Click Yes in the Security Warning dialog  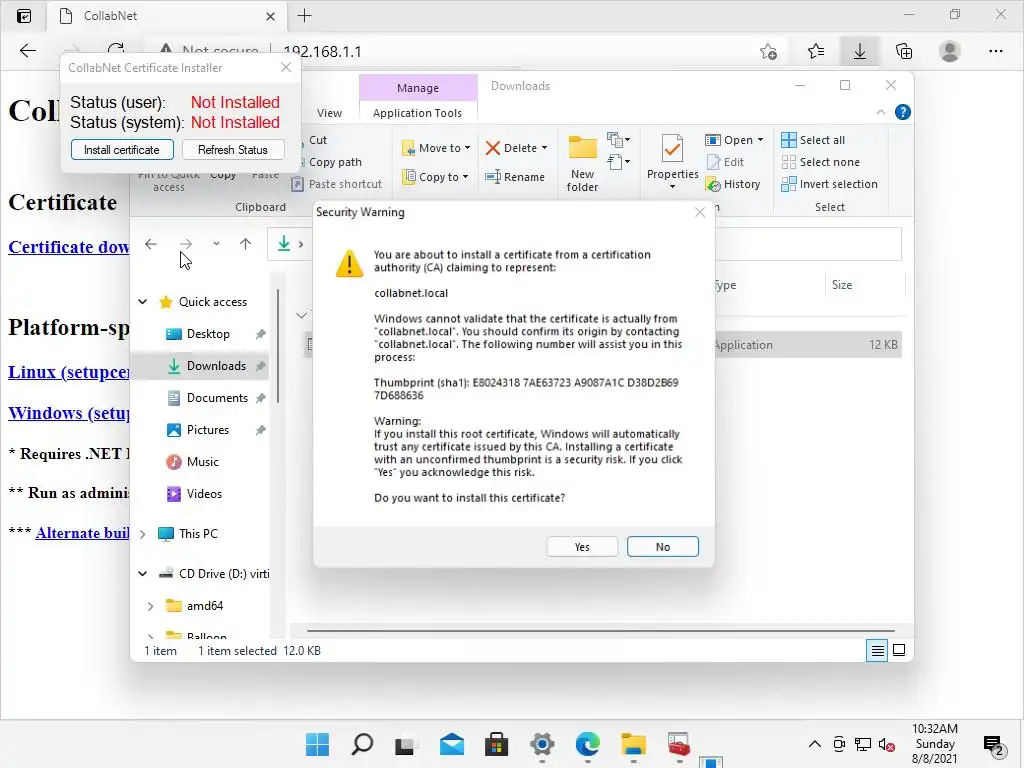pyautogui.click(x=582, y=547)
